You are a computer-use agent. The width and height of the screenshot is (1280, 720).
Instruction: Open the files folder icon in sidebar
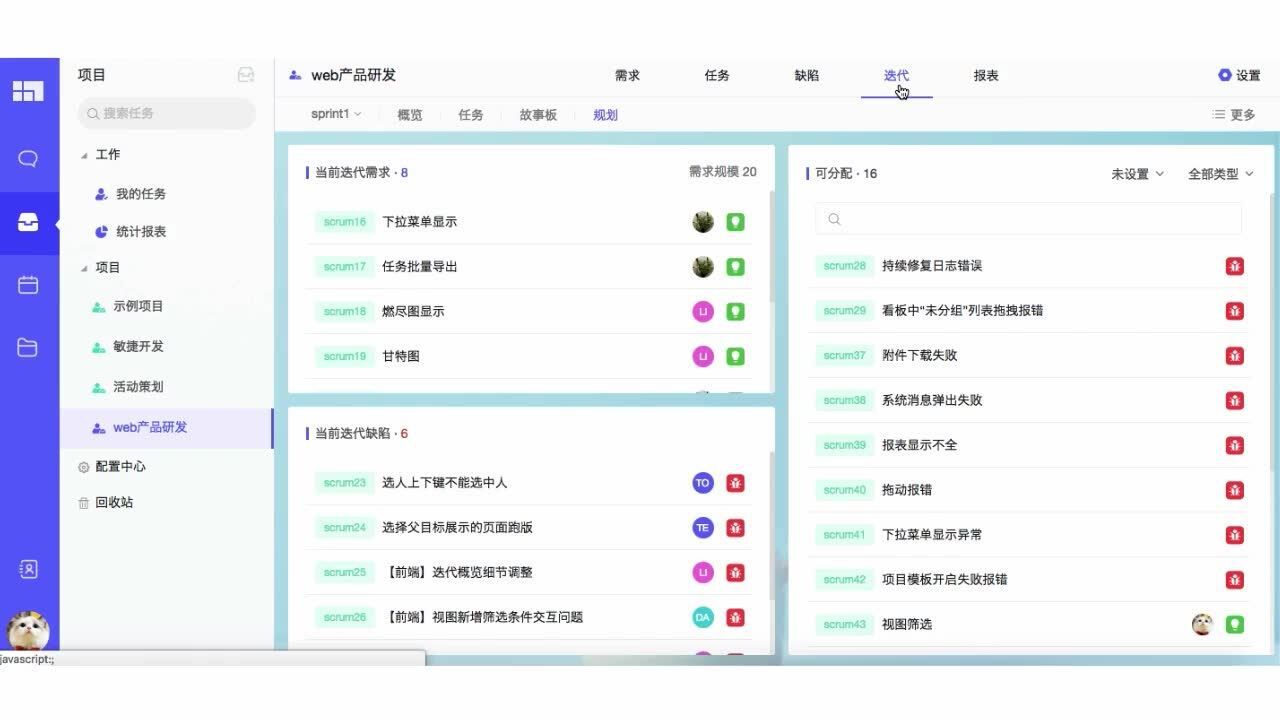[x=29, y=347]
